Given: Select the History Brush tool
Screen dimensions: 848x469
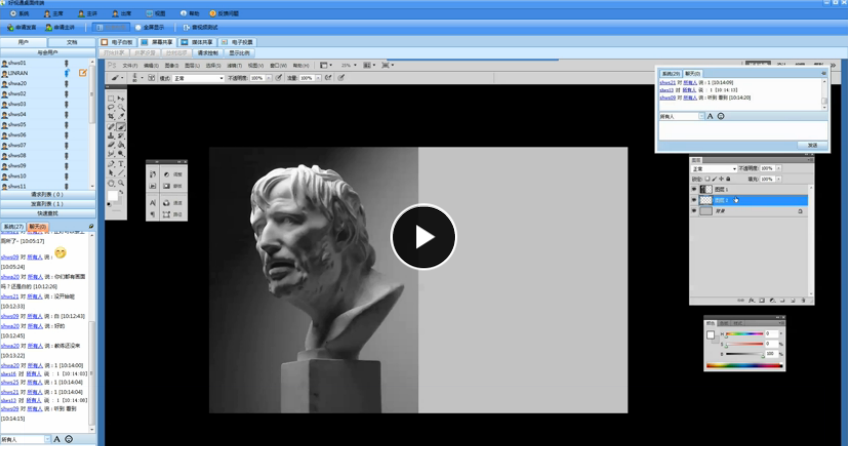Looking at the screenshot, I should [x=121, y=136].
